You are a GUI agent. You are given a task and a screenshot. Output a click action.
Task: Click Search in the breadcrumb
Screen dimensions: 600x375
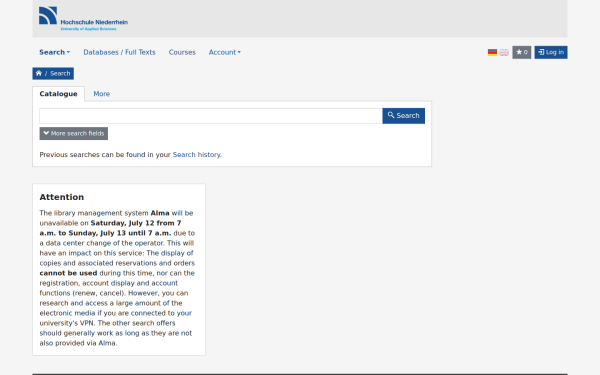(x=60, y=73)
